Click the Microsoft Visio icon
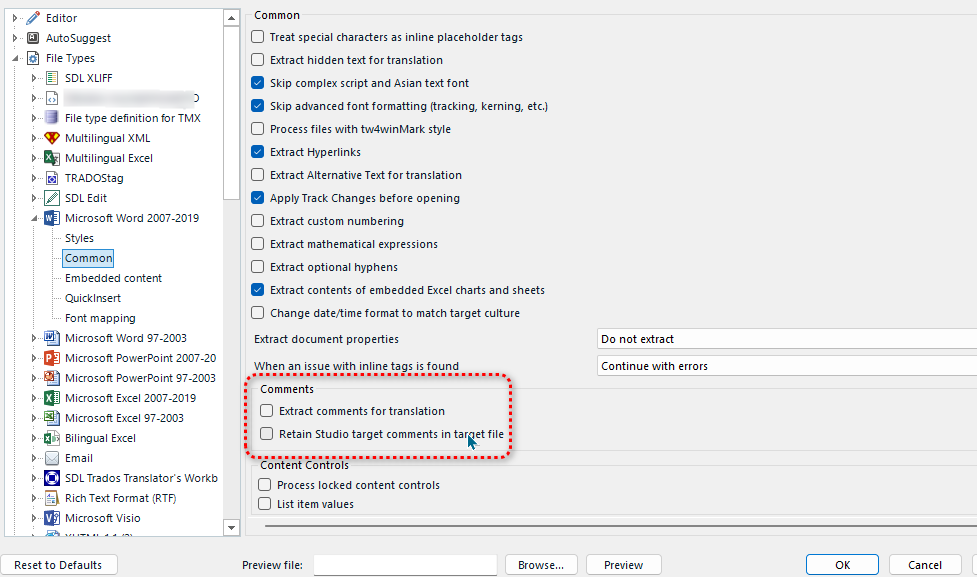Viewport: 977px width, 577px height. (x=52, y=518)
